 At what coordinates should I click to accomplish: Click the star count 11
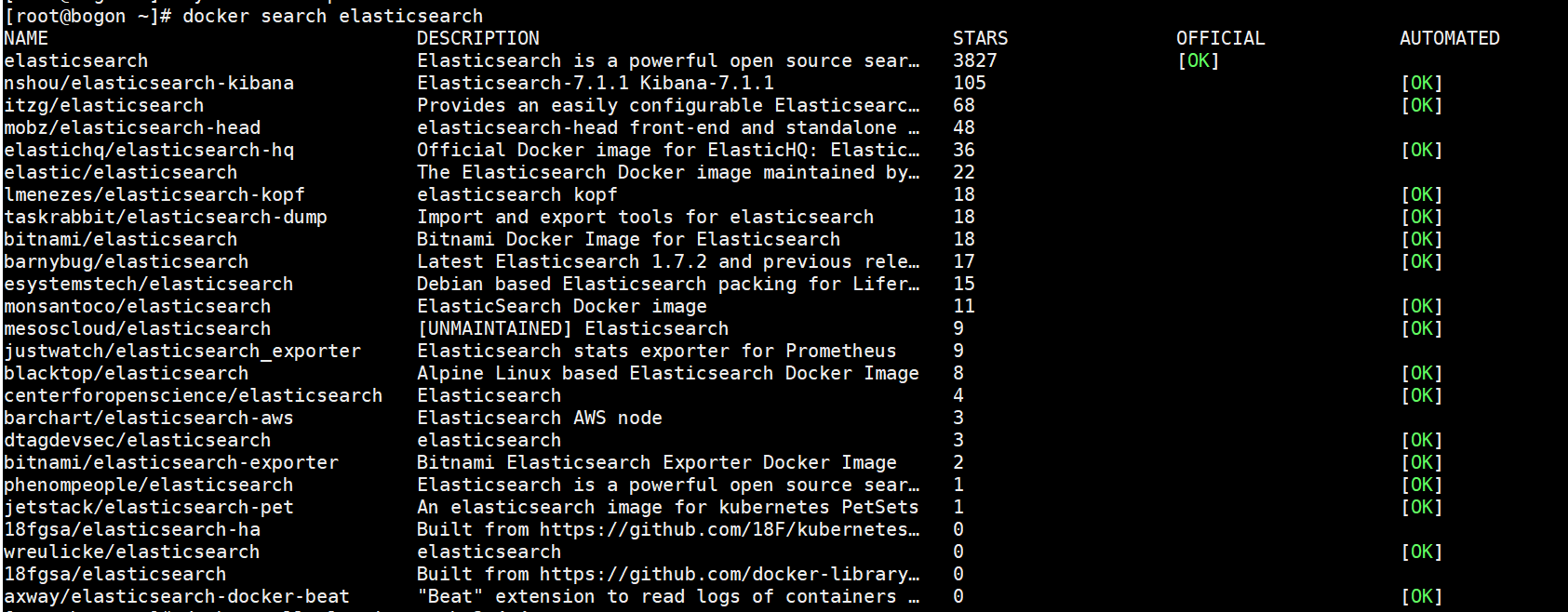pyautogui.click(x=964, y=306)
